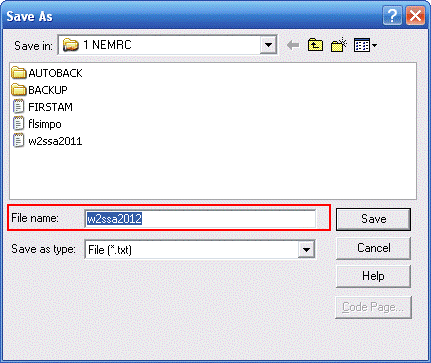
Task: Select the AUTOBACK folder name
Action: (55, 73)
